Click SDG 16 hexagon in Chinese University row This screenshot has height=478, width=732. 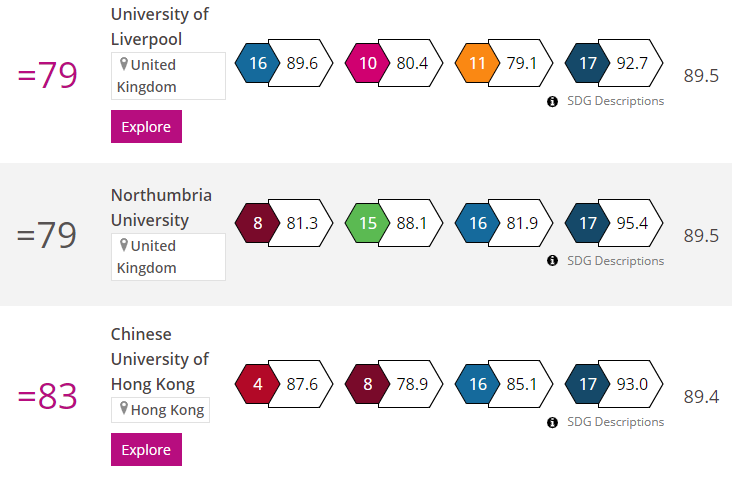point(477,385)
